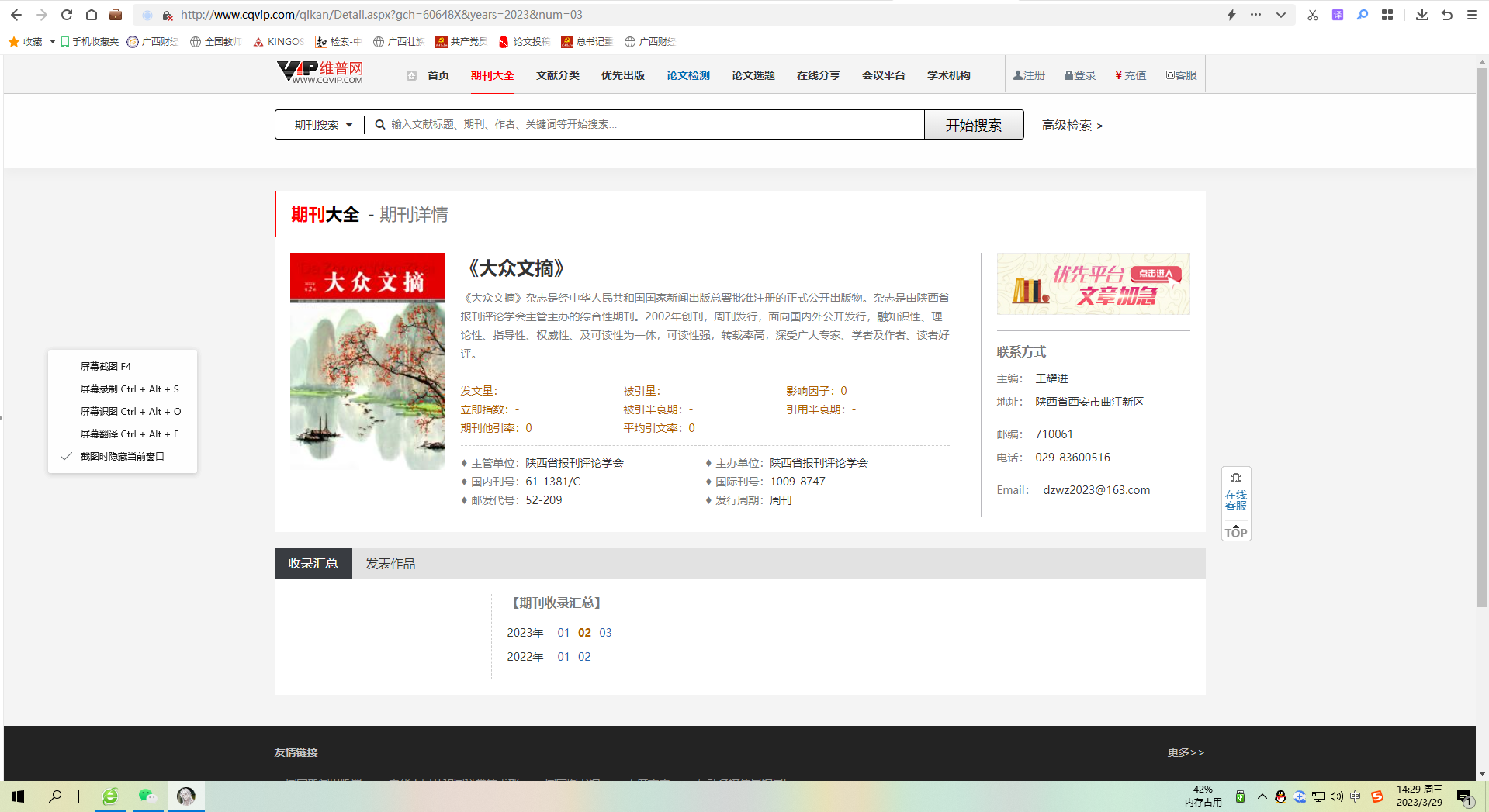Click the 开始搜索 button
1489x812 pixels.
pos(973,125)
